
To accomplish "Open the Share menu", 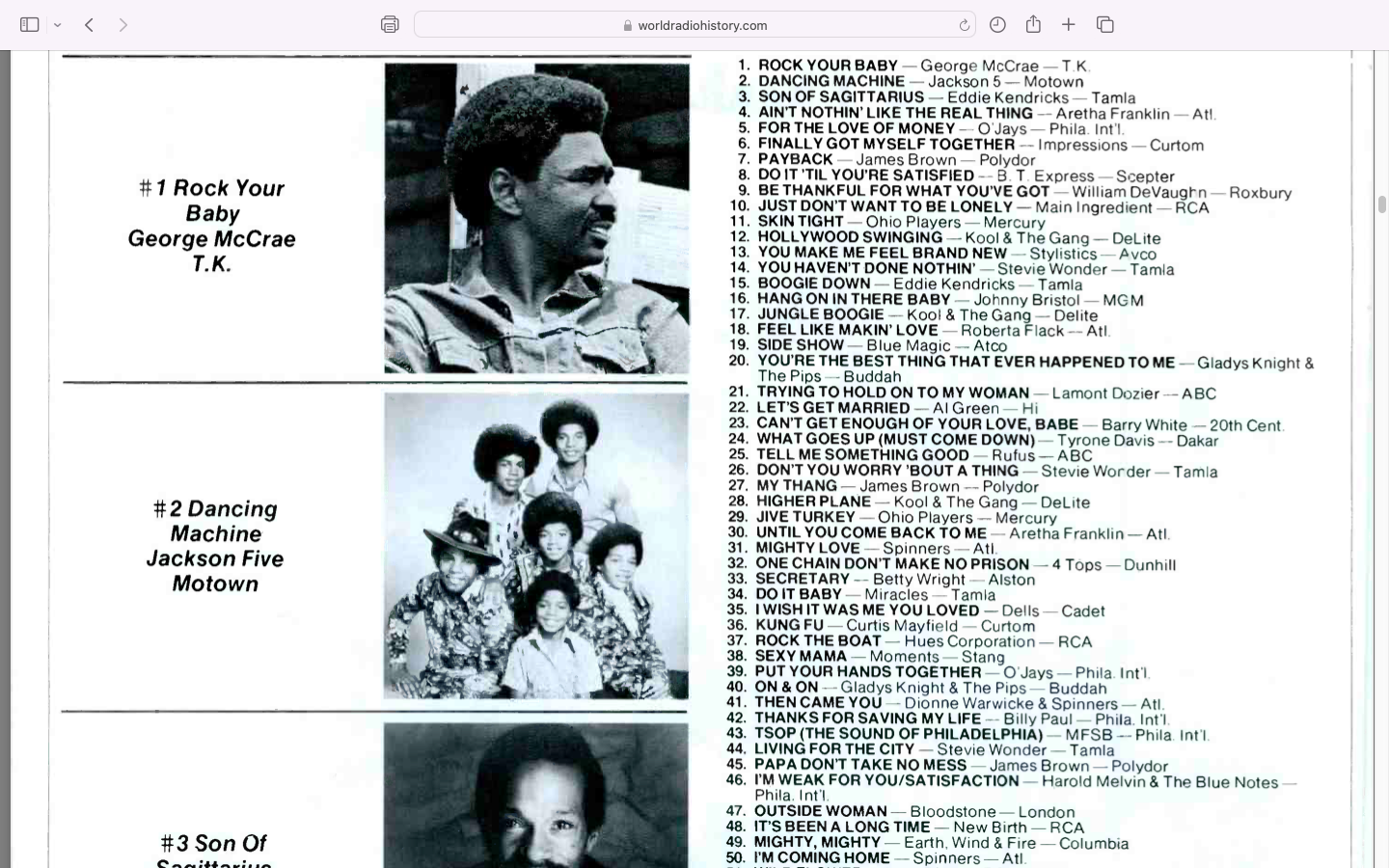I will pyautogui.click(x=1033, y=25).
